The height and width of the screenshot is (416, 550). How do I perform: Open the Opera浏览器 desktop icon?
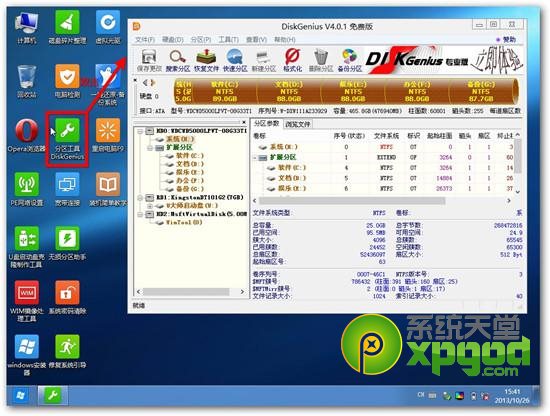pos(27,135)
